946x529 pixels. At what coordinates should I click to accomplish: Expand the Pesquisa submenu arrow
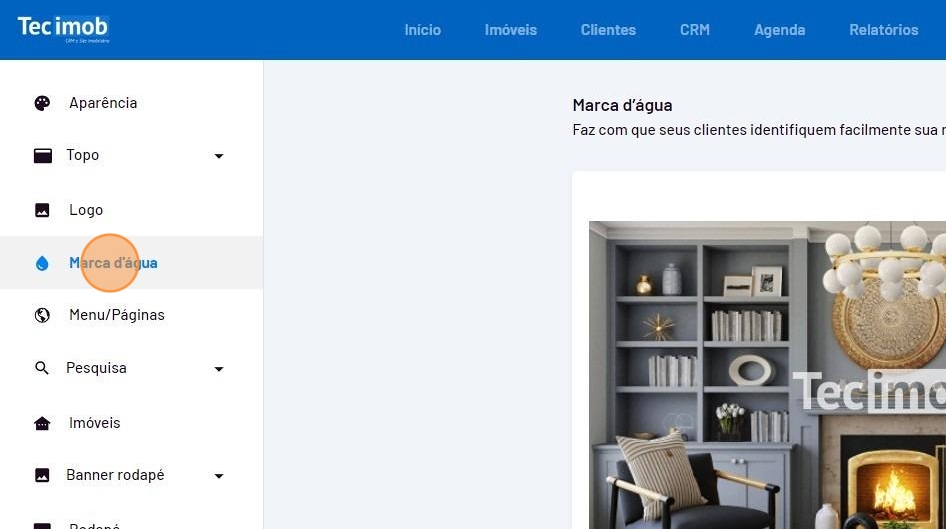(x=219, y=369)
